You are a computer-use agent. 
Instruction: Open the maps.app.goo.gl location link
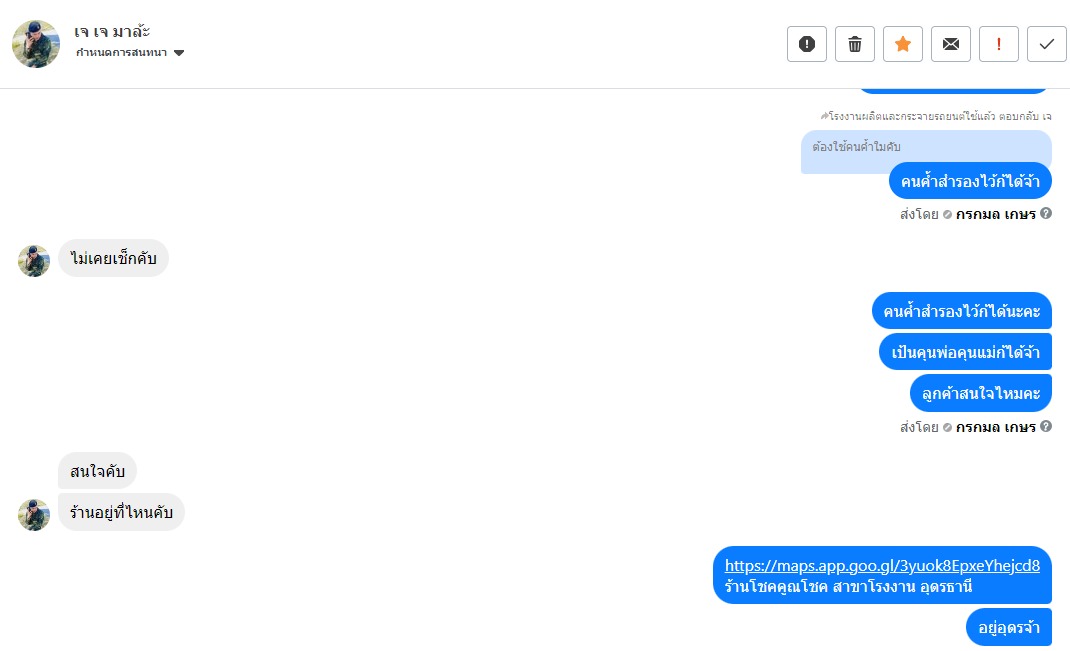pos(882,566)
